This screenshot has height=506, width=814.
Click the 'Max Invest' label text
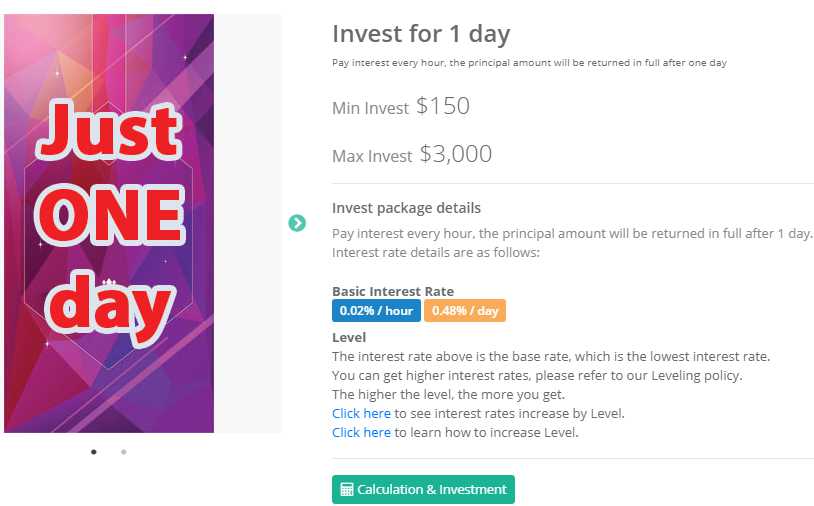click(372, 156)
